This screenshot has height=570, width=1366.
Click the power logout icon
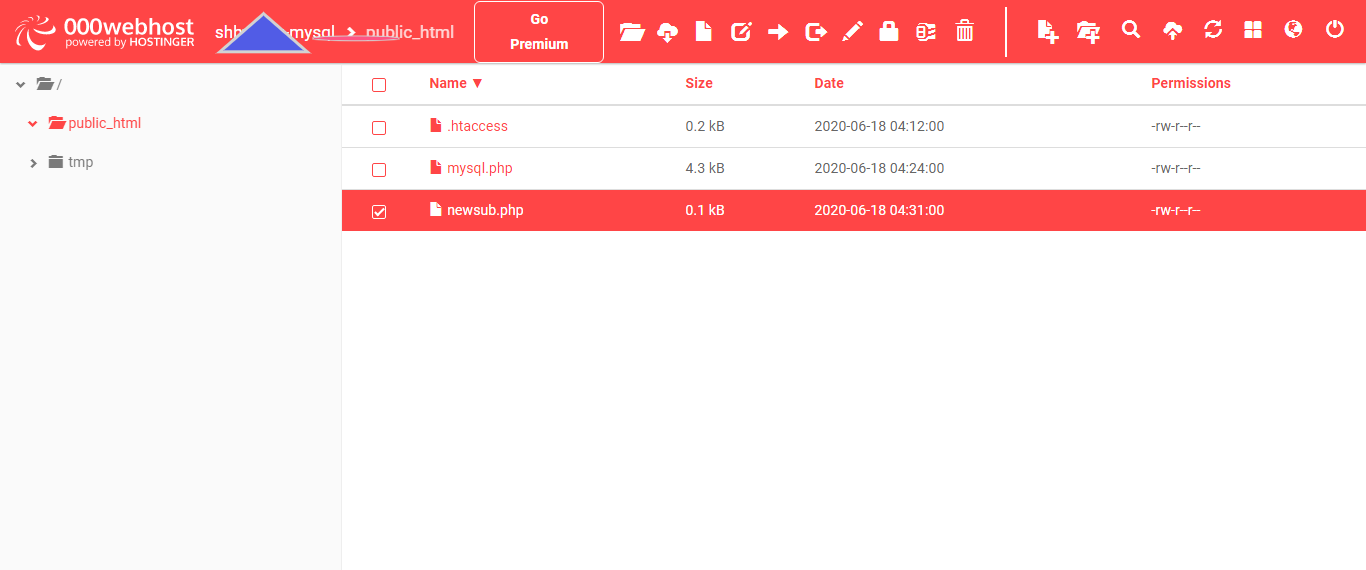pyautogui.click(x=1335, y=30)
